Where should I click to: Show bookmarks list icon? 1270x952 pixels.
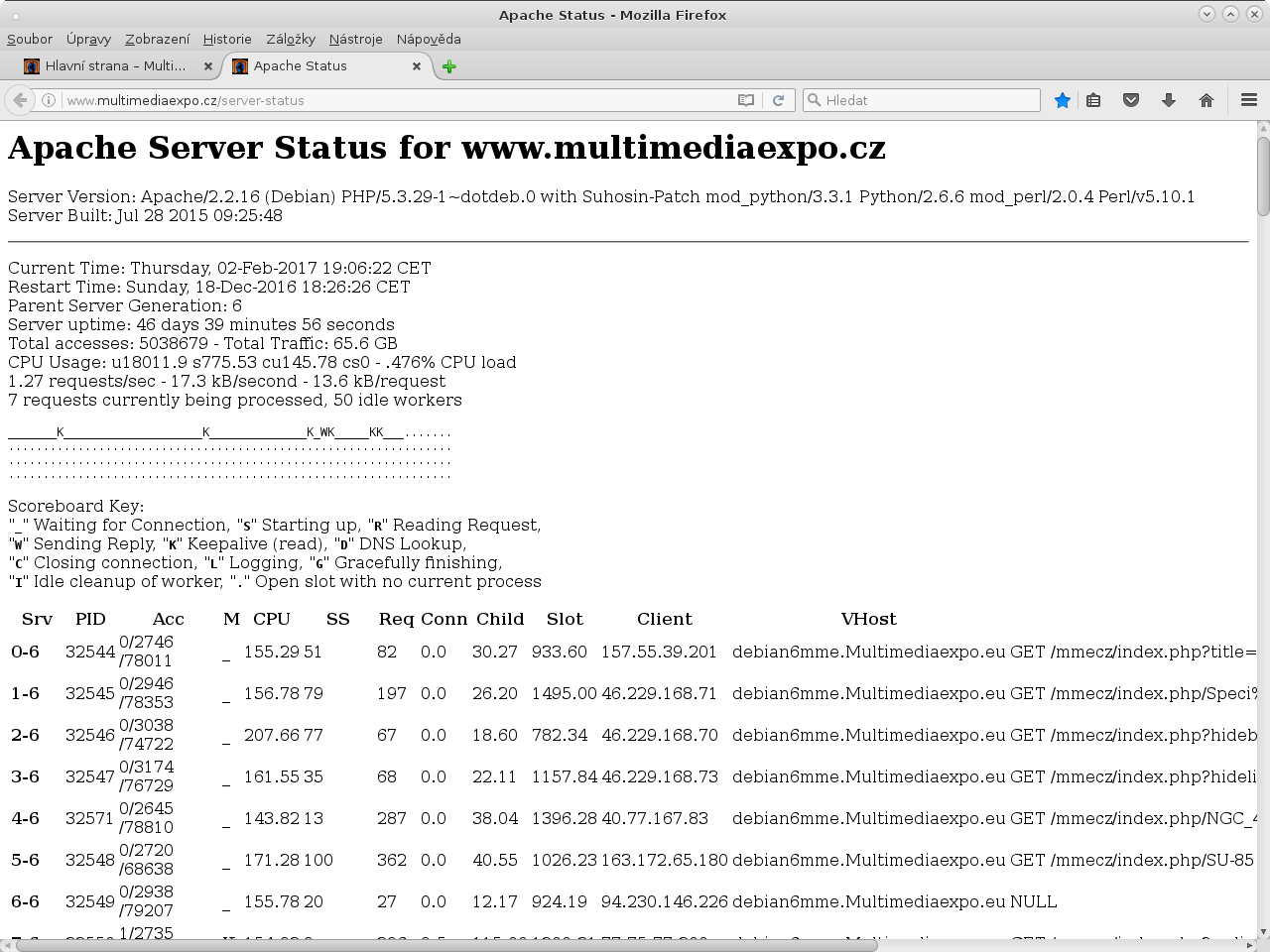1093,100
